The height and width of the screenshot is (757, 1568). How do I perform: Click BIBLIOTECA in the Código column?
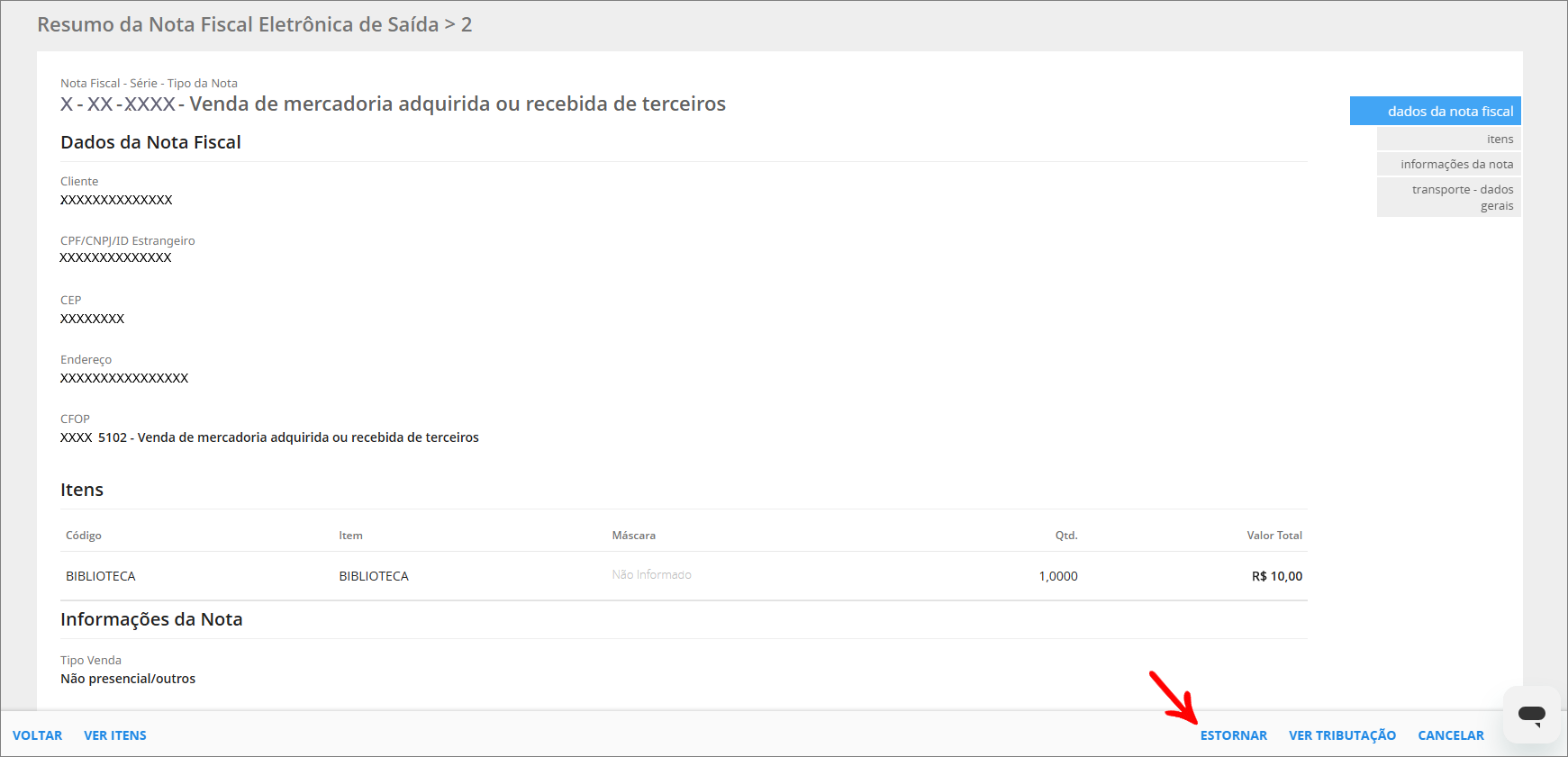tap(101, 576)
